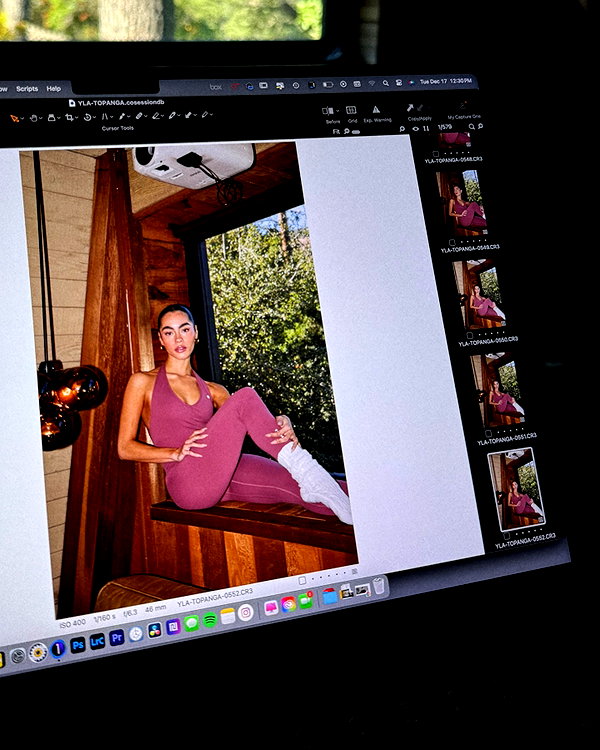
Task: Click the Box icon in menu bar
Action: pyautogui.click(x=216, y=87)
